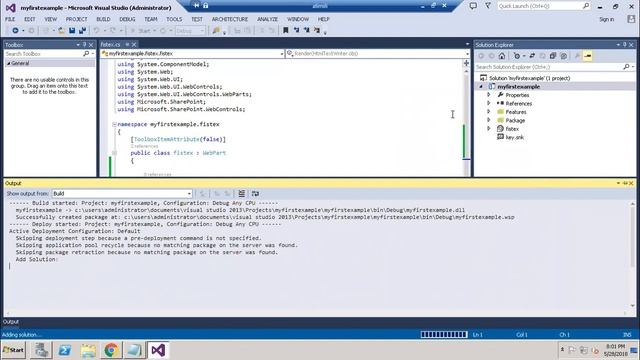Click the Start debugging button
The width and height of the screenshot is (640, 360).
pyautogui.click(x=141, y=31)
